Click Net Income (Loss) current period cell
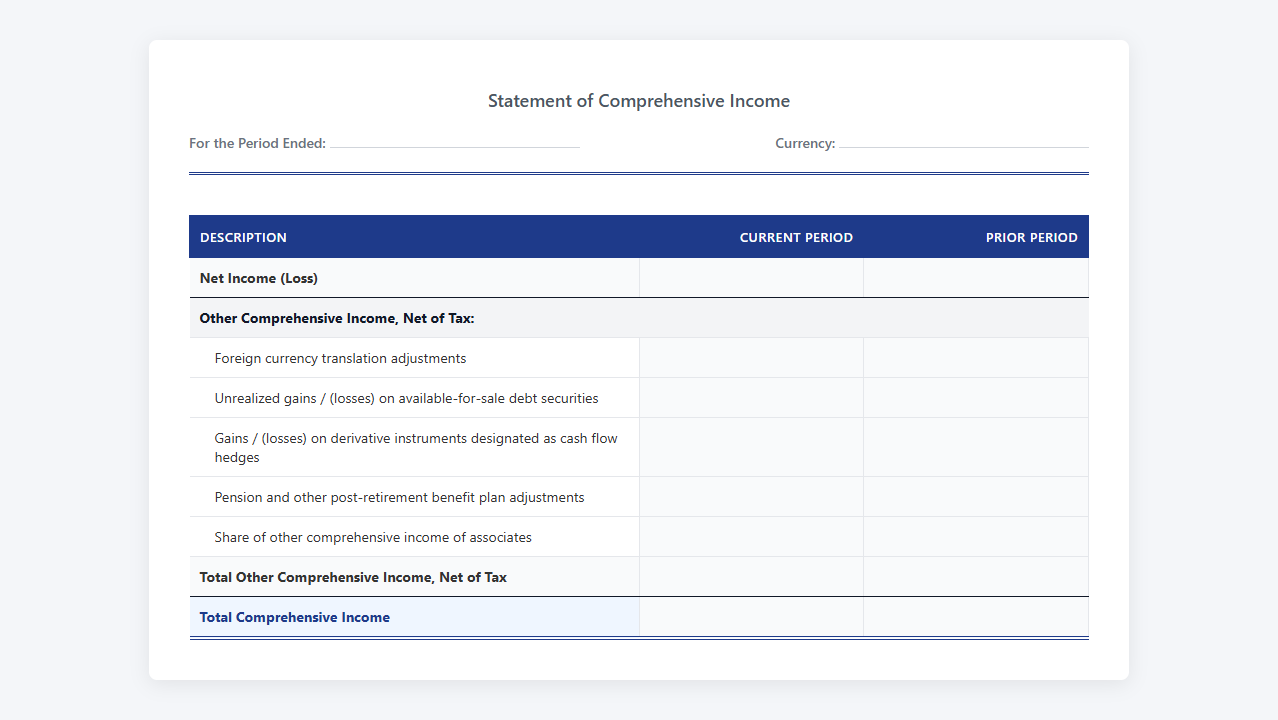Screen dimensions: 1278x720 [x=752, y=278]
